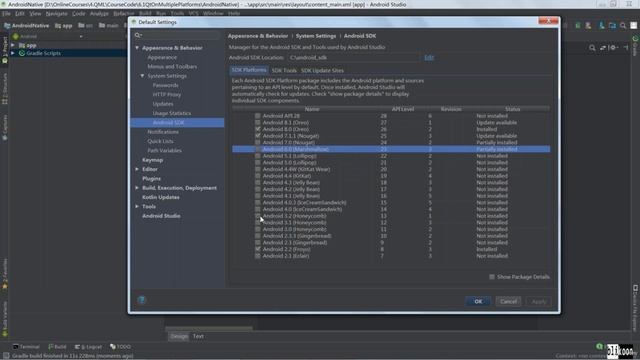Viewport: 640px width, 360px height.
Task: Switch to SDK Platforms tab
Action: pos(249,70)
